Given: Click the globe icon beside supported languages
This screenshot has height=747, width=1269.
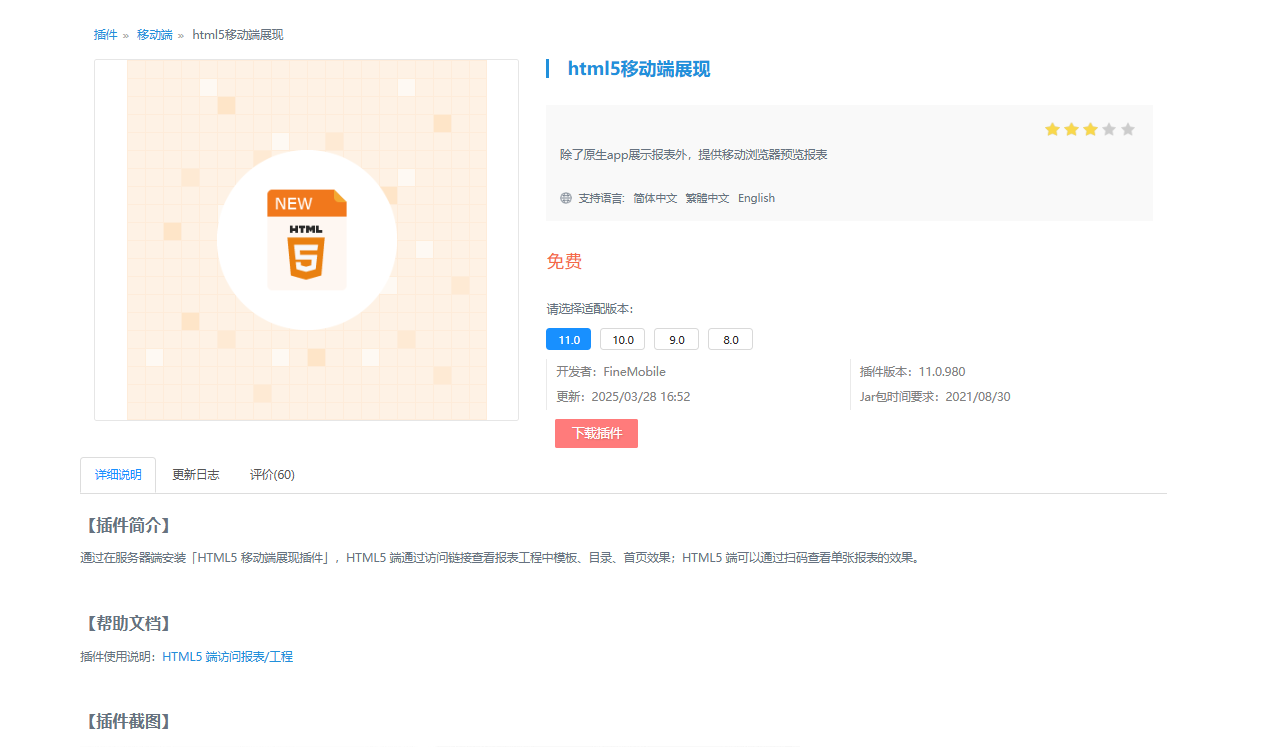Looking at the screenshot, I should pos(566,198).
